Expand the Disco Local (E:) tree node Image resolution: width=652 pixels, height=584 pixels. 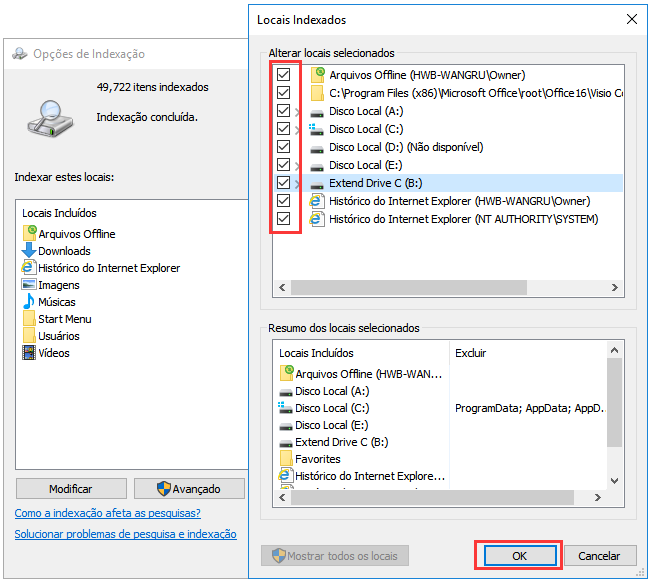click(x=298, y=166)
